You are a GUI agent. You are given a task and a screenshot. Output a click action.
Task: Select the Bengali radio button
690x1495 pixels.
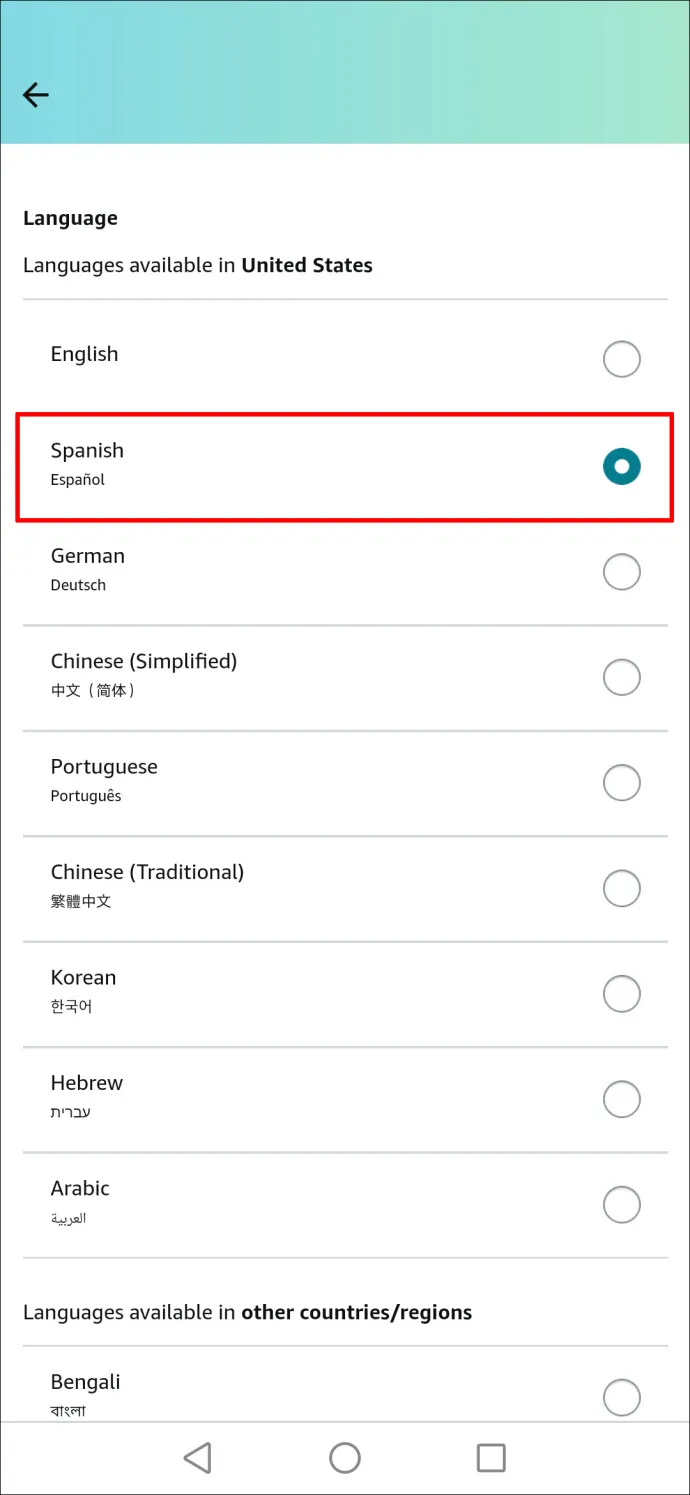pos(621,1397)
